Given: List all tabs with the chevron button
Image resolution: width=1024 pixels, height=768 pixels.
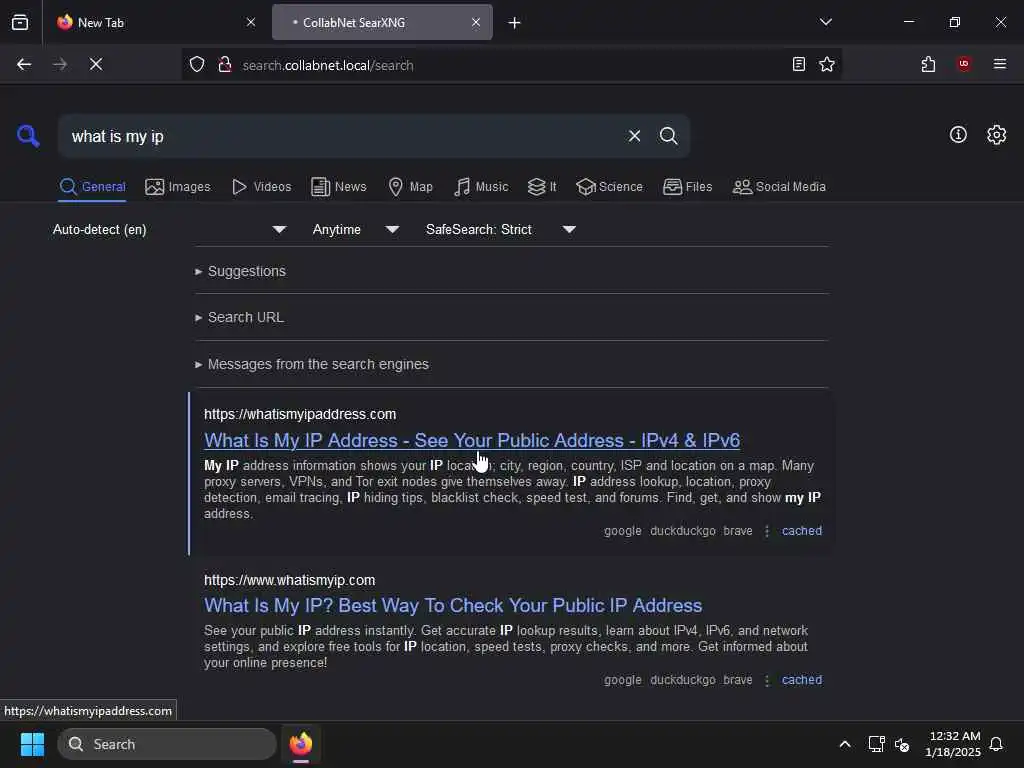Looking at the screenshot, I should coord(825,22).
